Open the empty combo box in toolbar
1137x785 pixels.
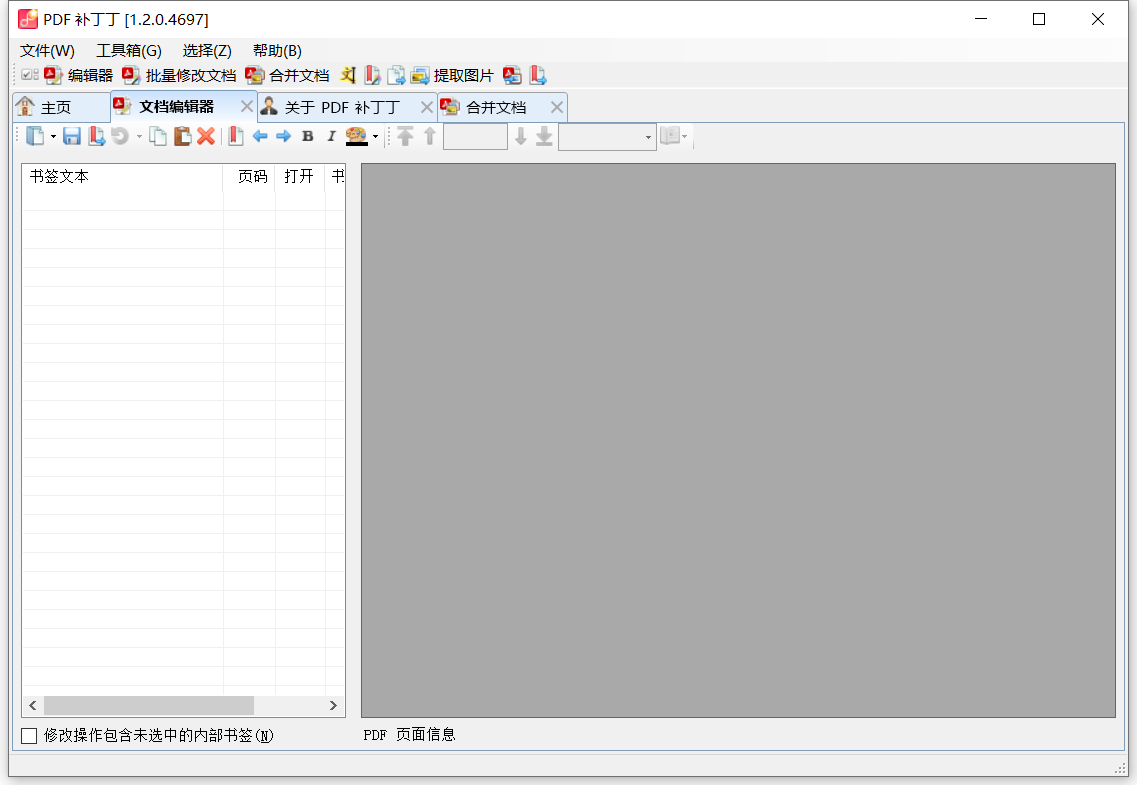[x=606, y=137]
